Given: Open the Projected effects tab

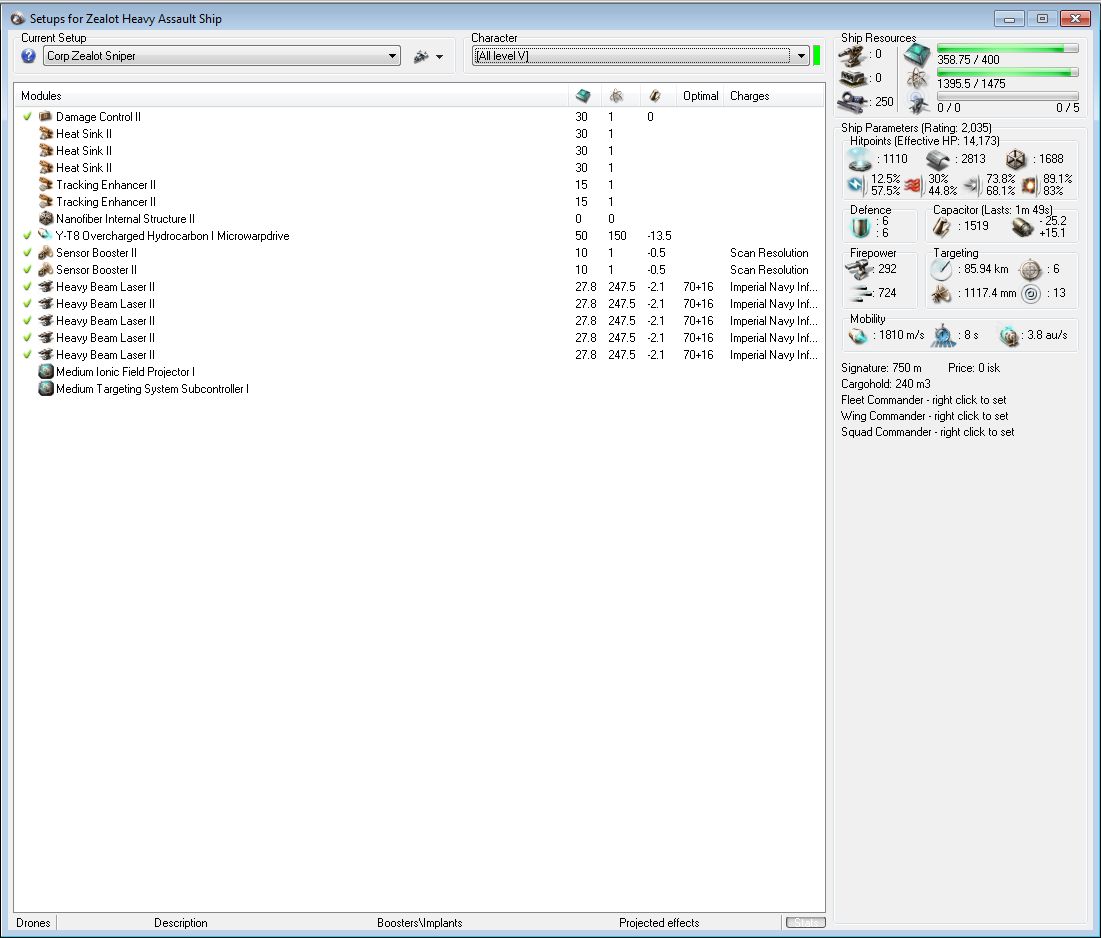Looking at the screenshot, I should (659, 923).
